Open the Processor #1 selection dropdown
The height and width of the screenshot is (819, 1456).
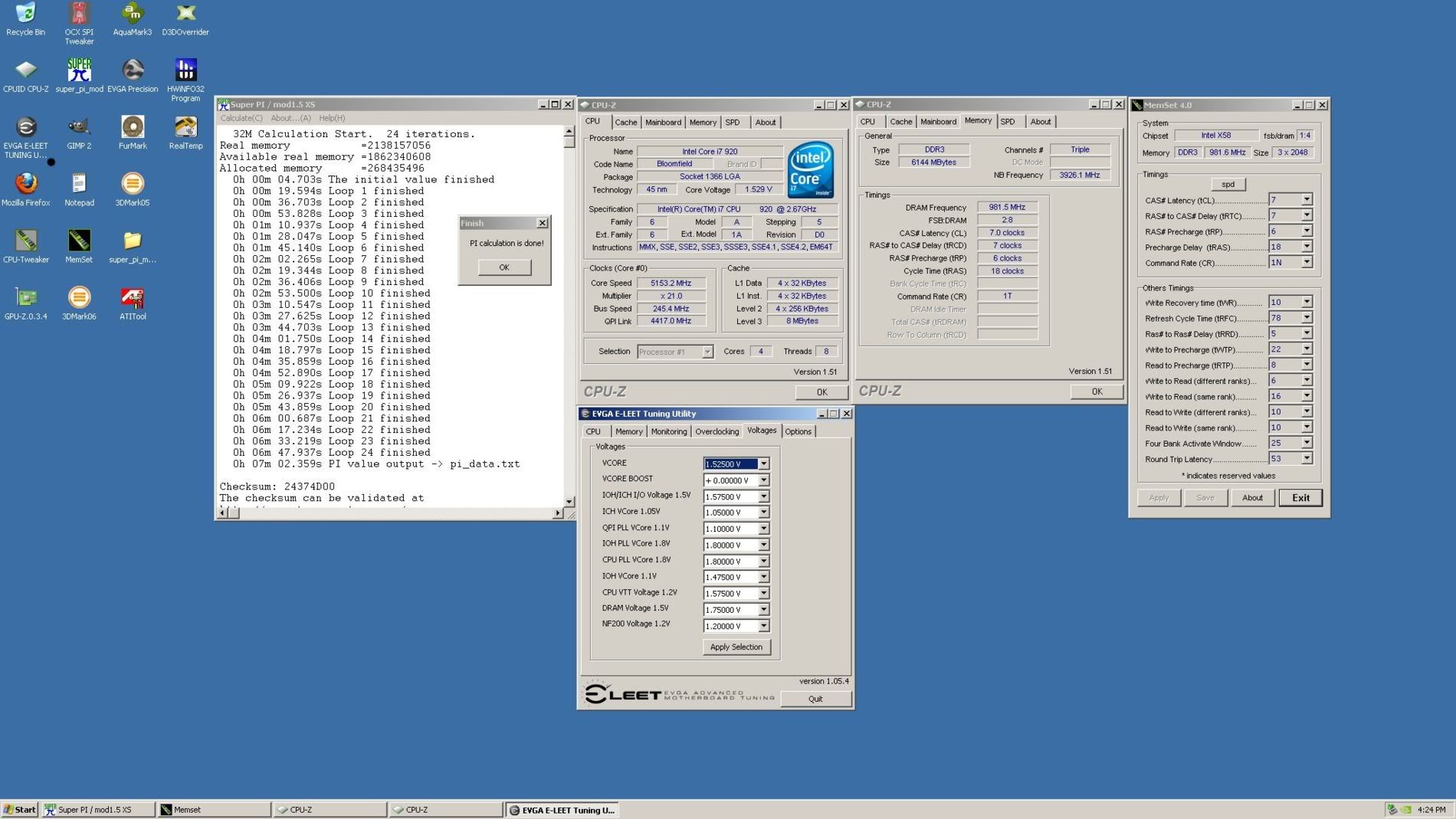pyautogui.click(x=707, y=352)
